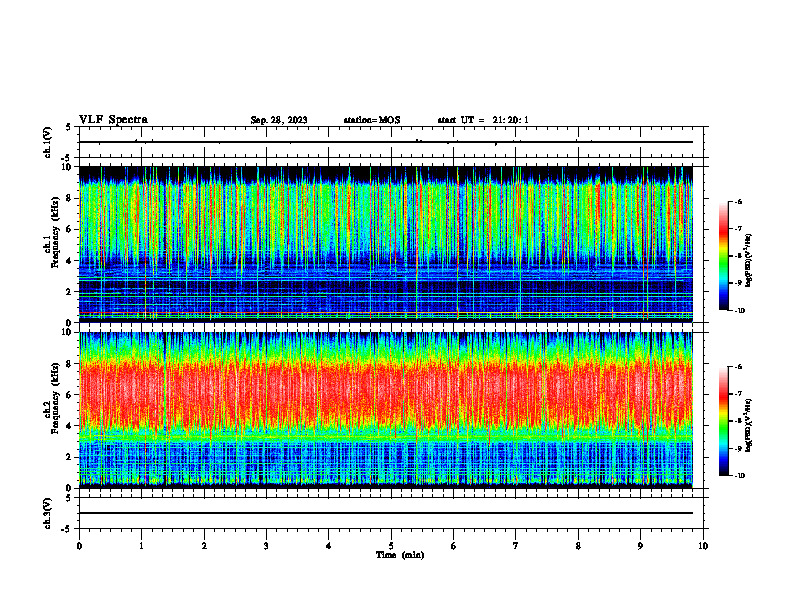The image size is (792, 612).
Task: Click time-axis tick label "5" at bottom
Action: (391, 546)
